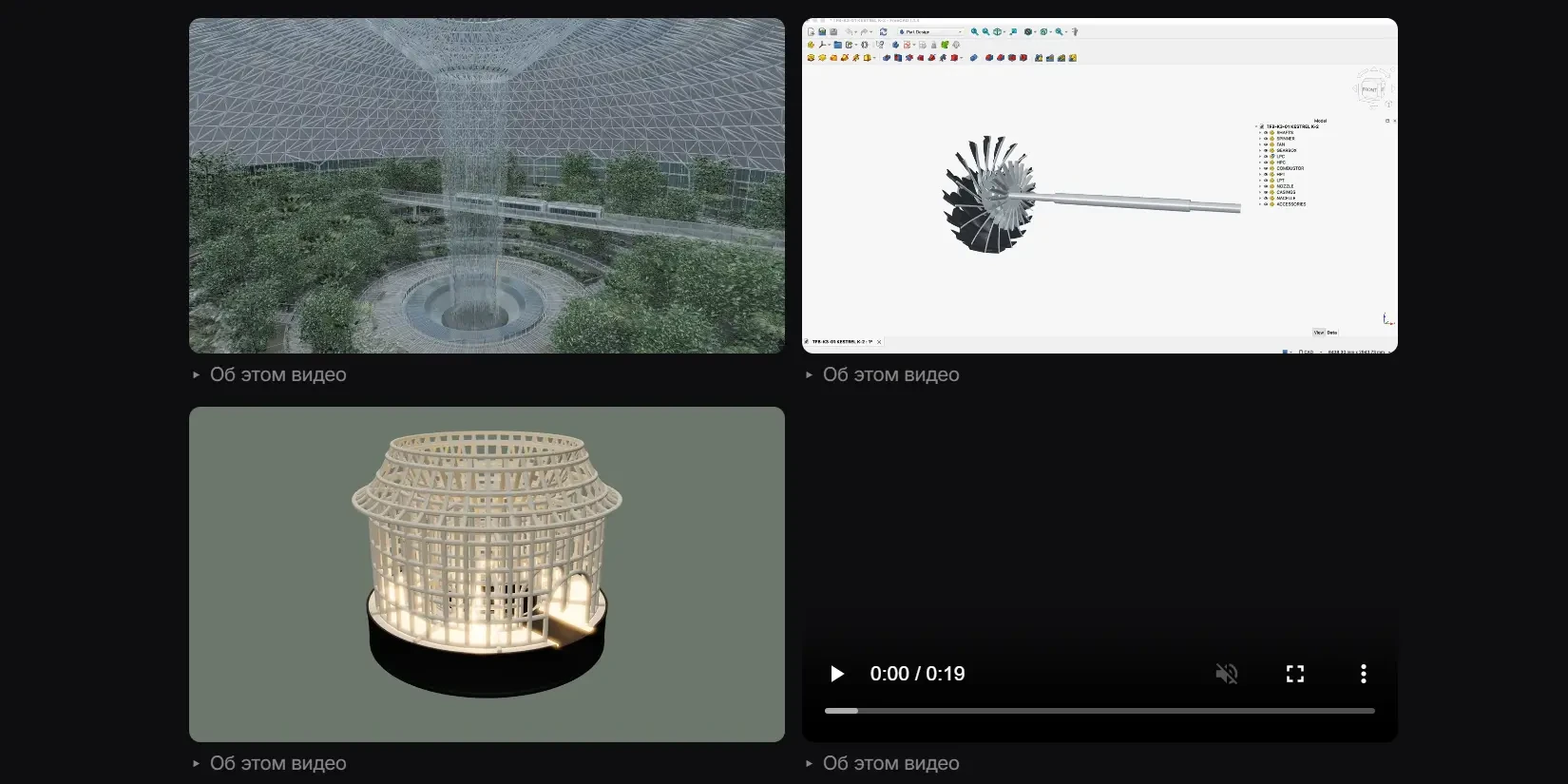This screenshot has height=784, width=1568.
Task: Open the Part Design workbench dropdown
Action: [930, 31]
